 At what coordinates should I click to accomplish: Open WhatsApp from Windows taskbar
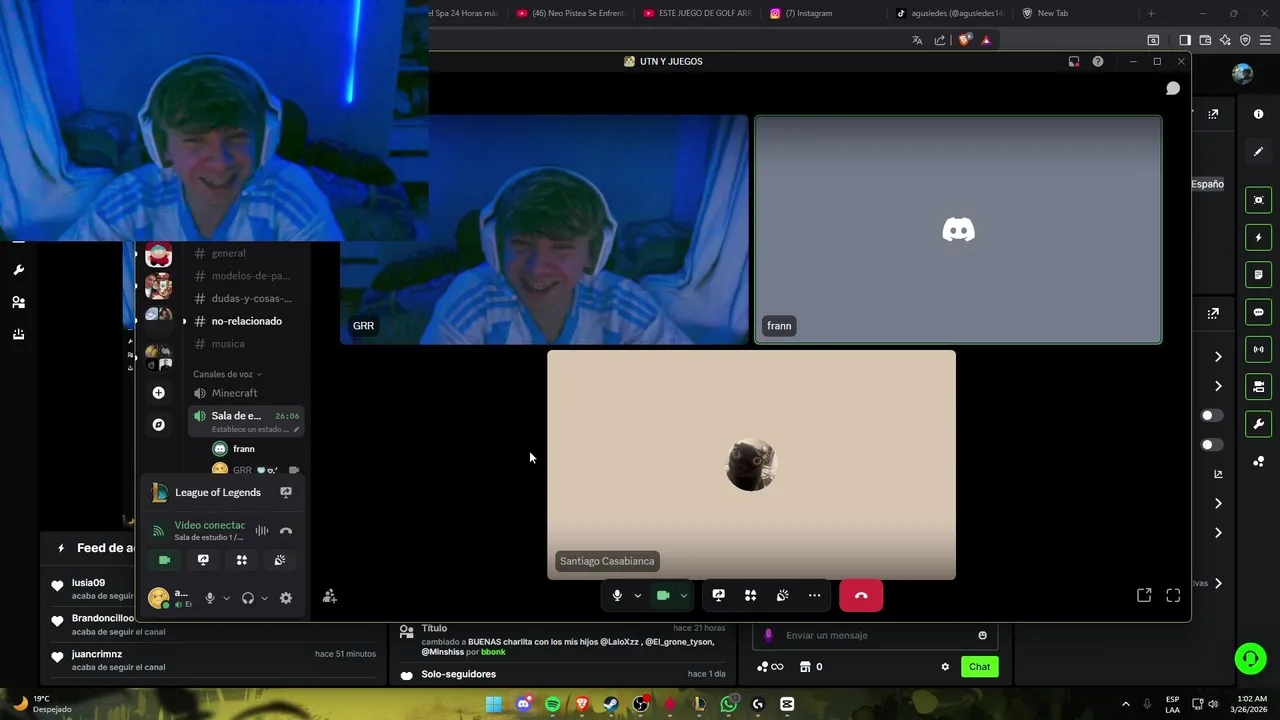(729, 704)
